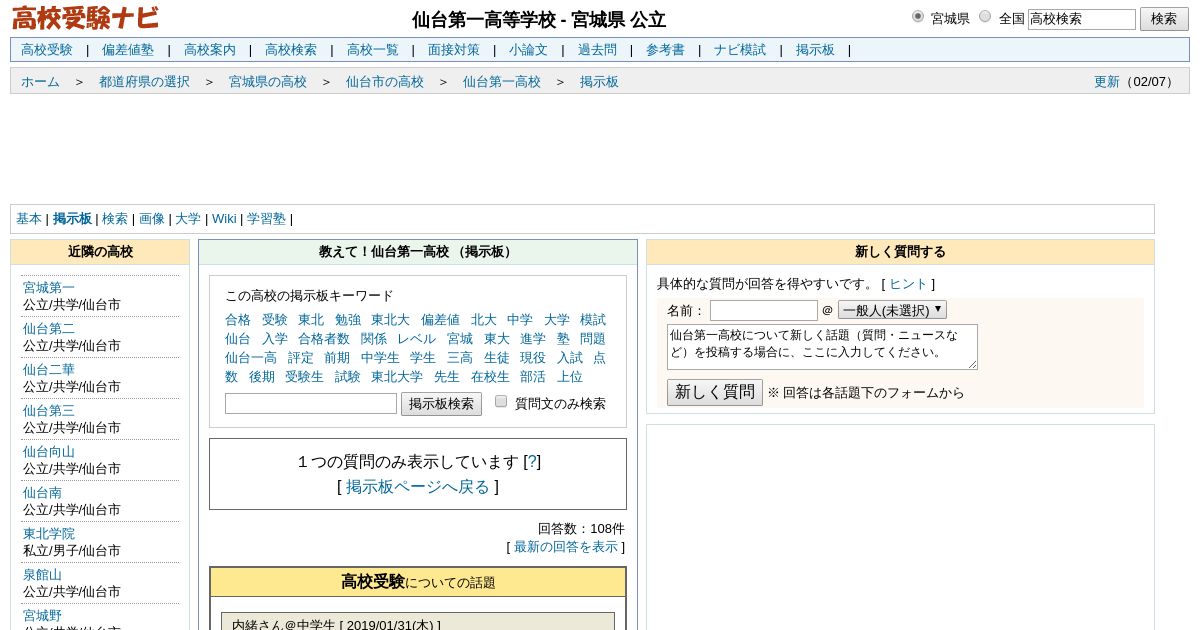Click the 検索 button at top right
Viewport: 1200px width, 630px height.
point(1164,19)
